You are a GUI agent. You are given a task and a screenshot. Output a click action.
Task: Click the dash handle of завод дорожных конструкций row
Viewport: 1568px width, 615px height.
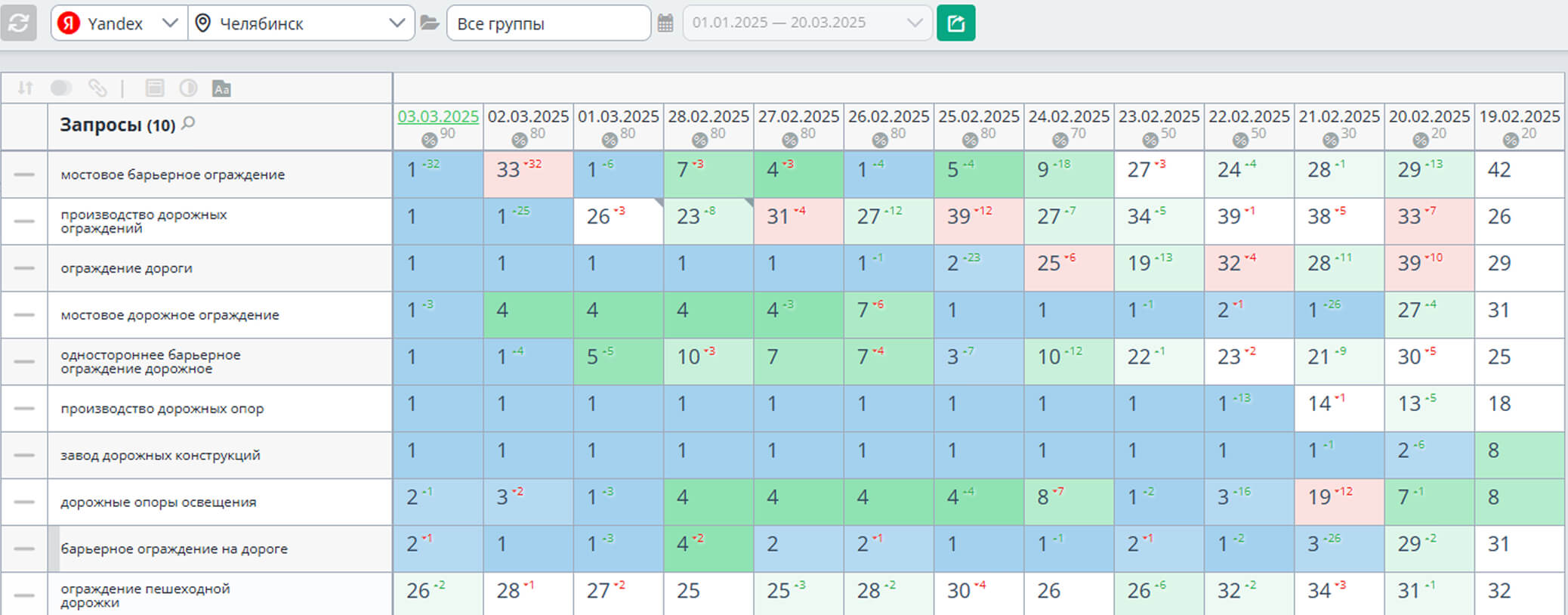tap(24, 456)
